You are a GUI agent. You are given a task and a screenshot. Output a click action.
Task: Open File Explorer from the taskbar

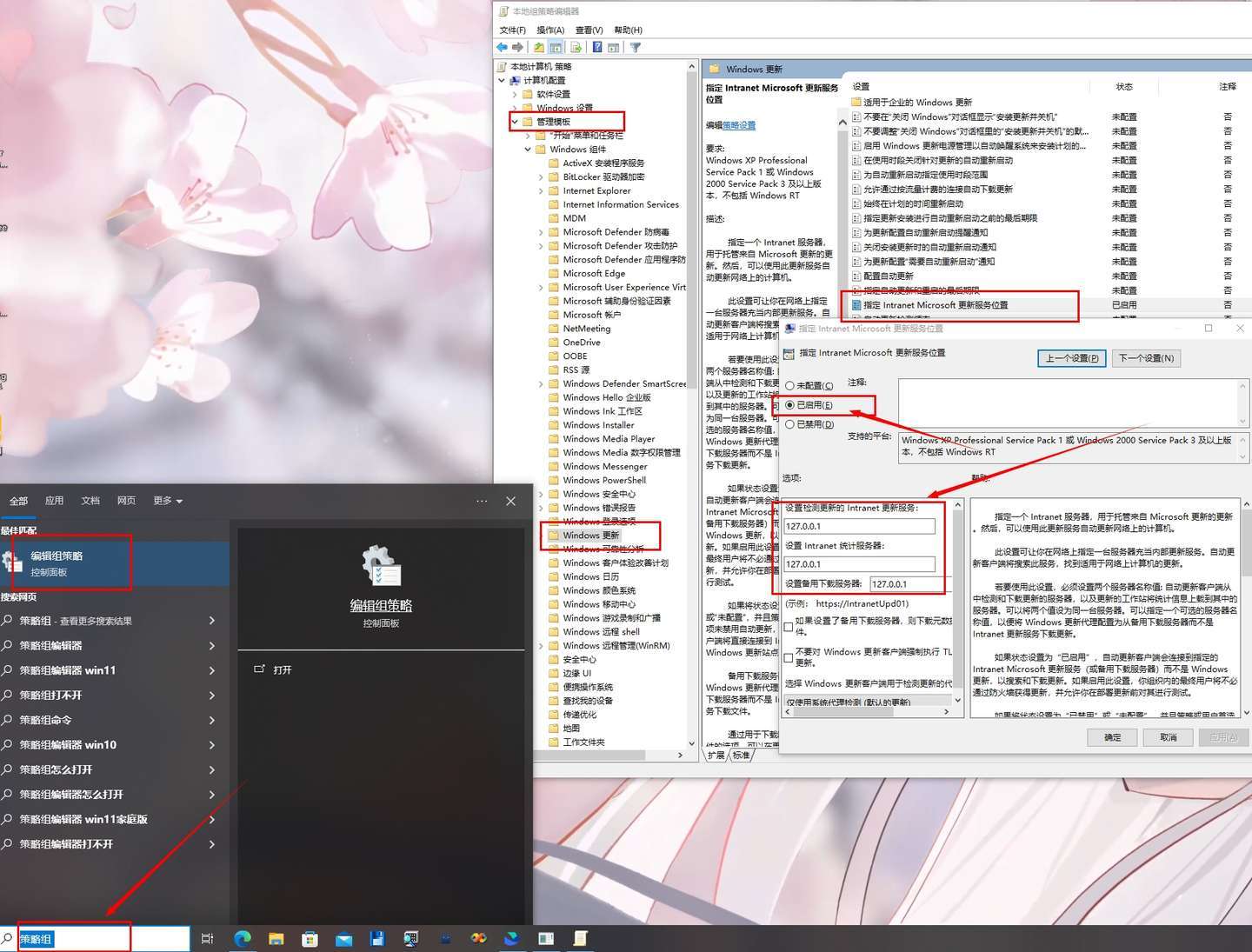[276, 938]
